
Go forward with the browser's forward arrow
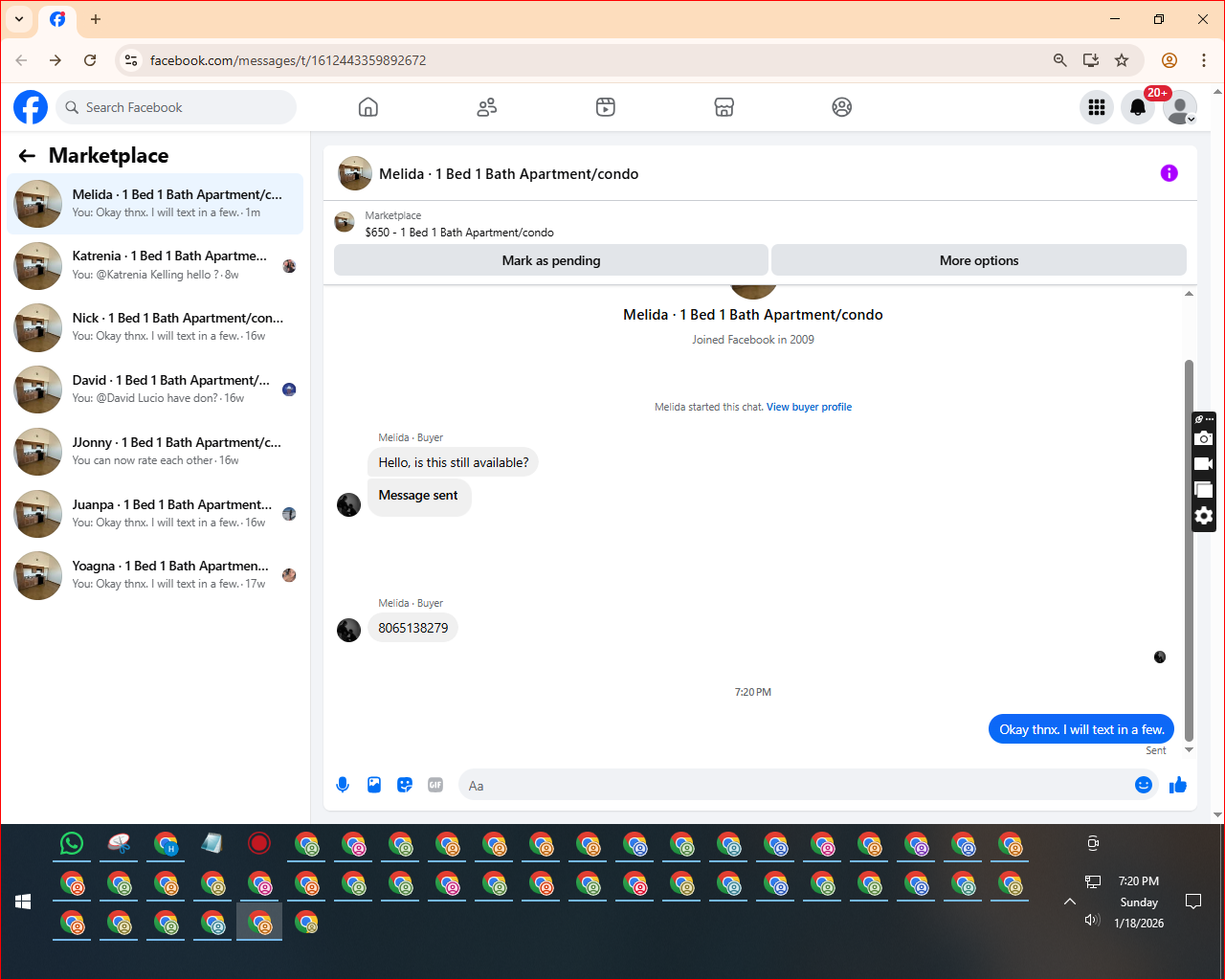click(56, 60)
